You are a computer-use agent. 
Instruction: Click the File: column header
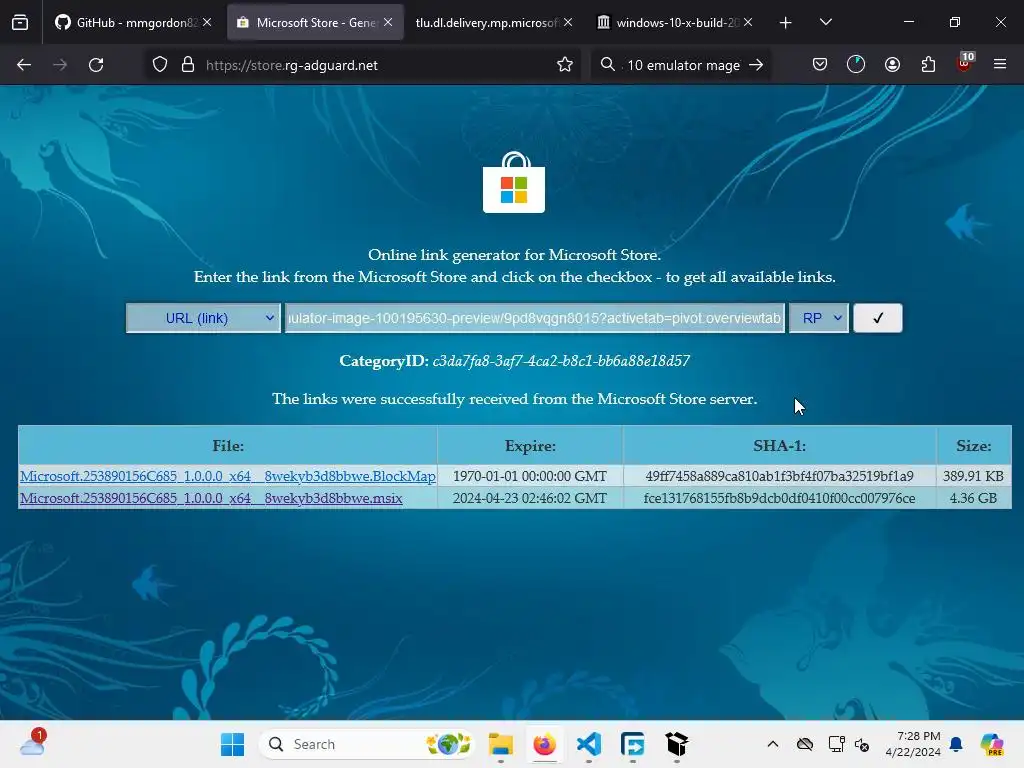(x=228, y=446)
